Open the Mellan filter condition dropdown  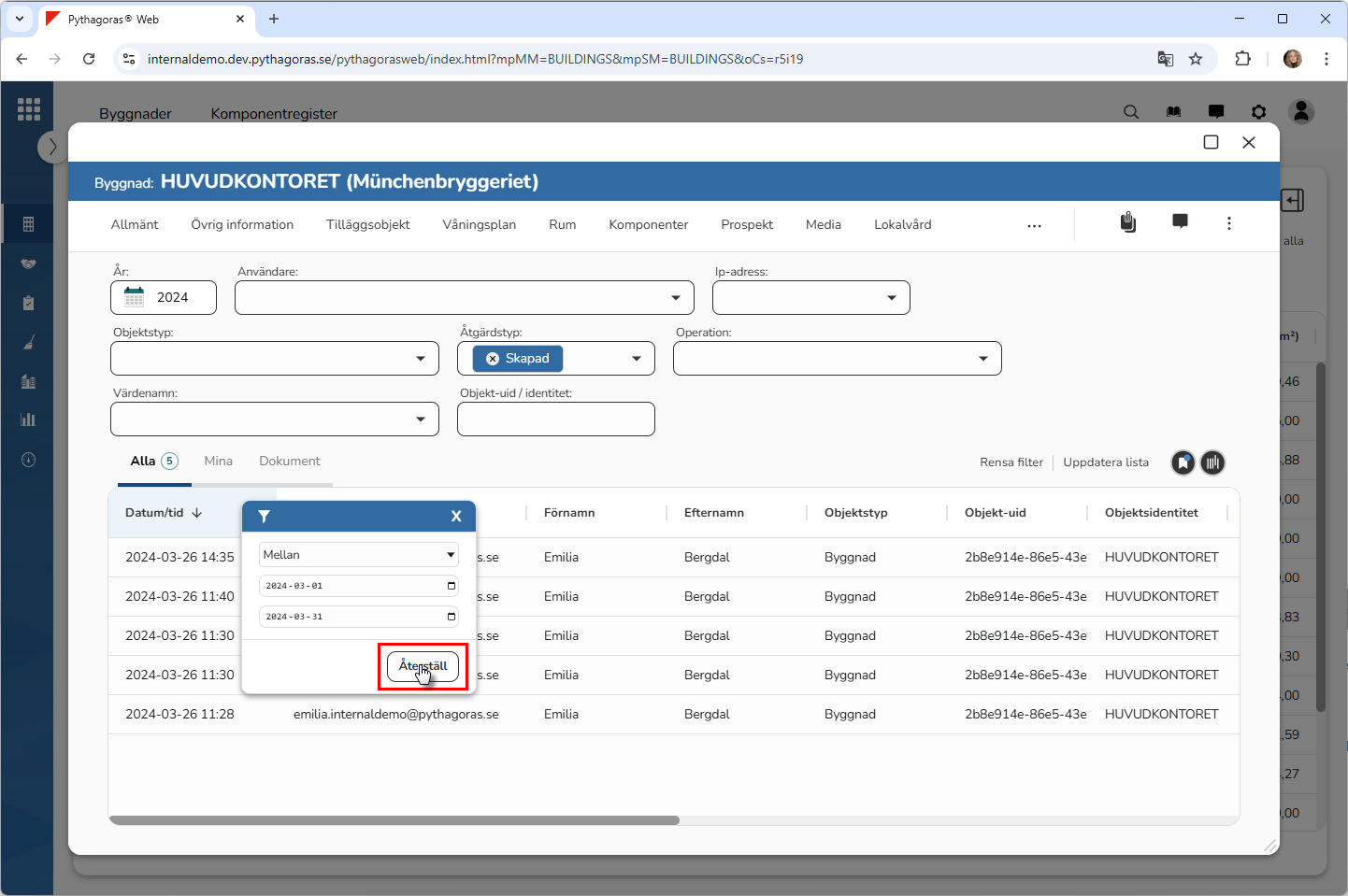[358, 555]
